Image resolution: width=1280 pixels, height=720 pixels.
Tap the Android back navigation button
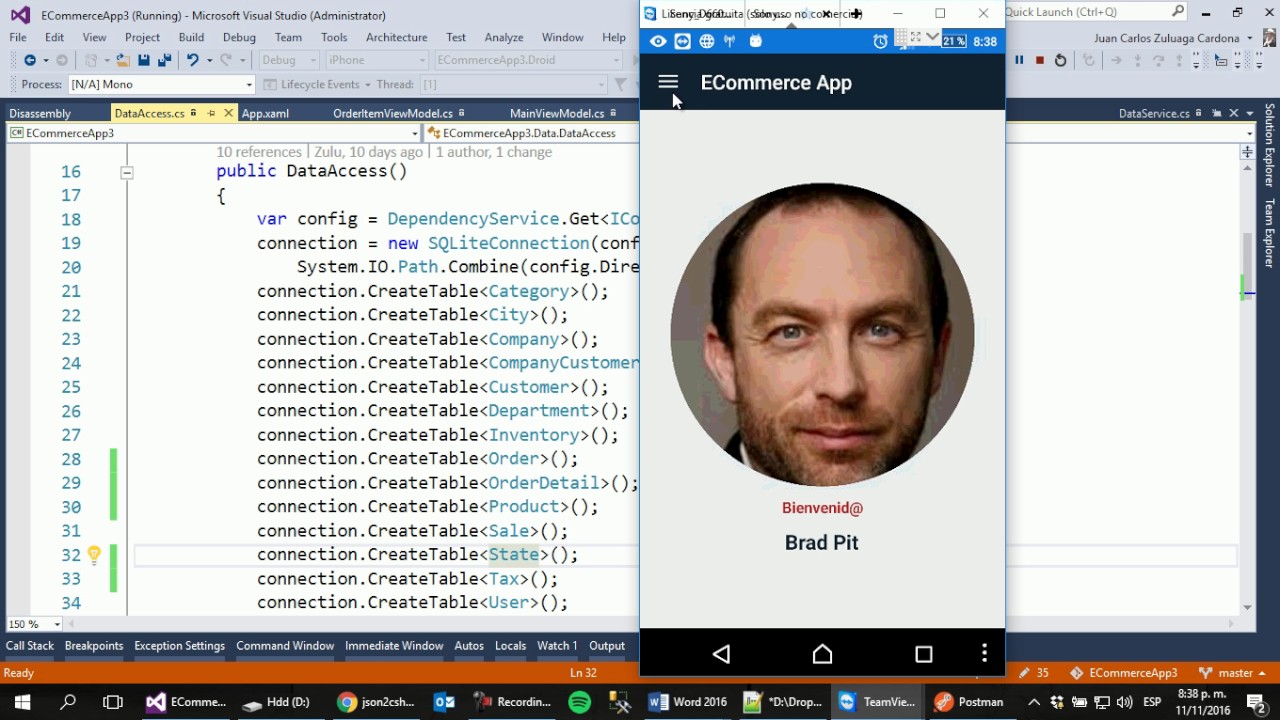(x=721, y=654)
